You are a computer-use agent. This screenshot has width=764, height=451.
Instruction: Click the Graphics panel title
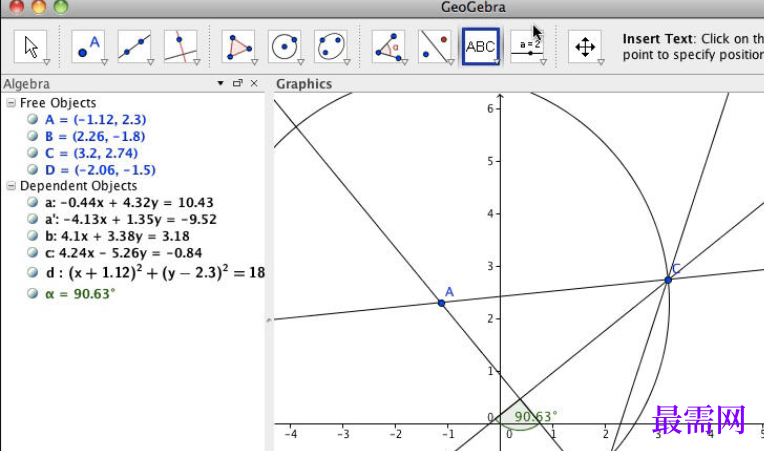304,84
